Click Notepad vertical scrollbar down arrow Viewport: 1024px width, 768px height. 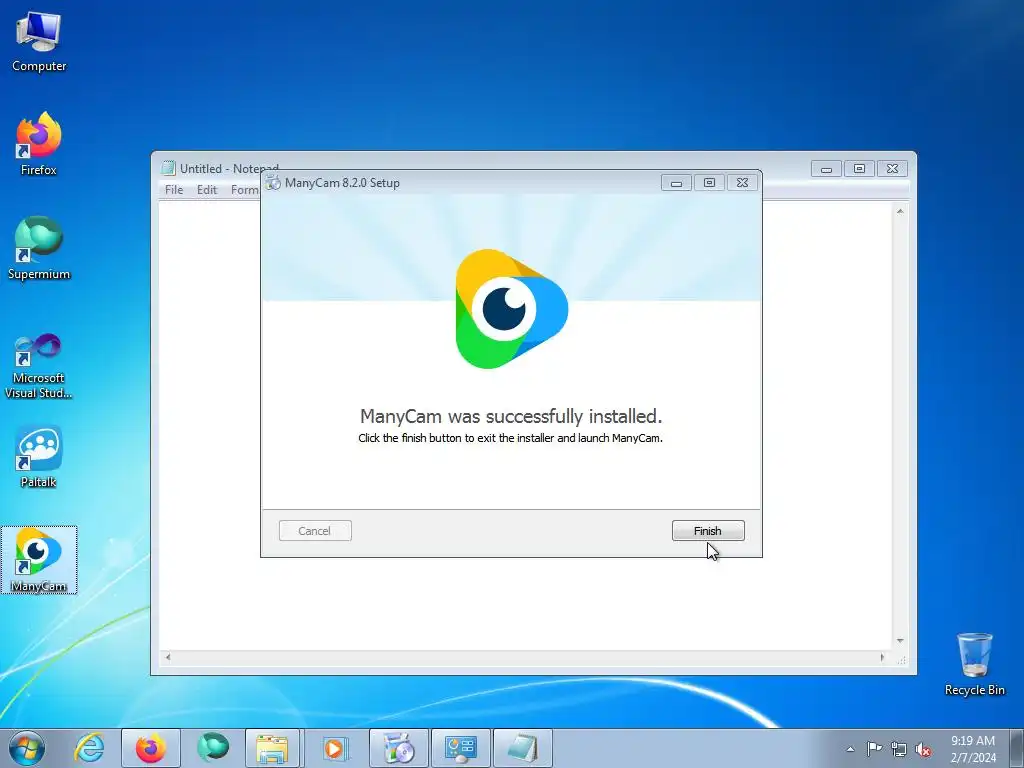(x=900, y=641)
